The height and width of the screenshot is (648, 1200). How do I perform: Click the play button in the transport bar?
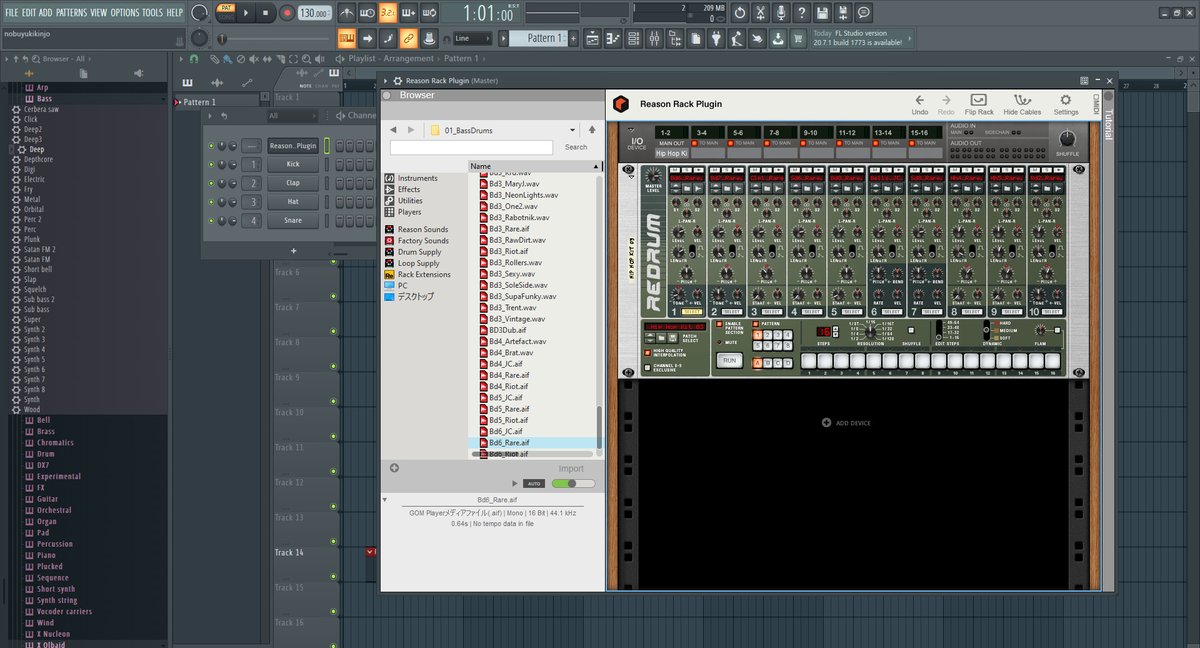point(248,13)
